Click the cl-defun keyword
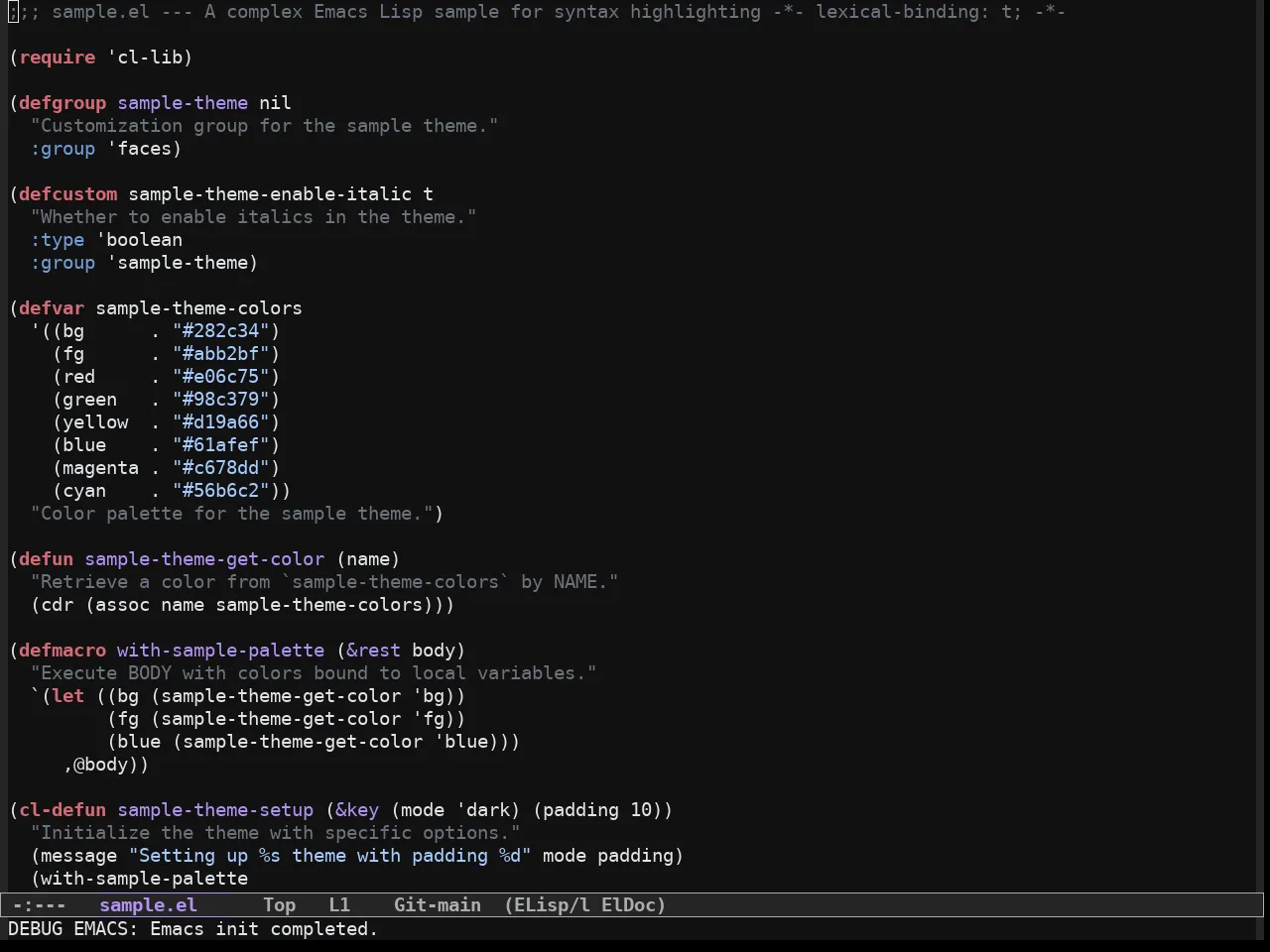 click(63, 810)
